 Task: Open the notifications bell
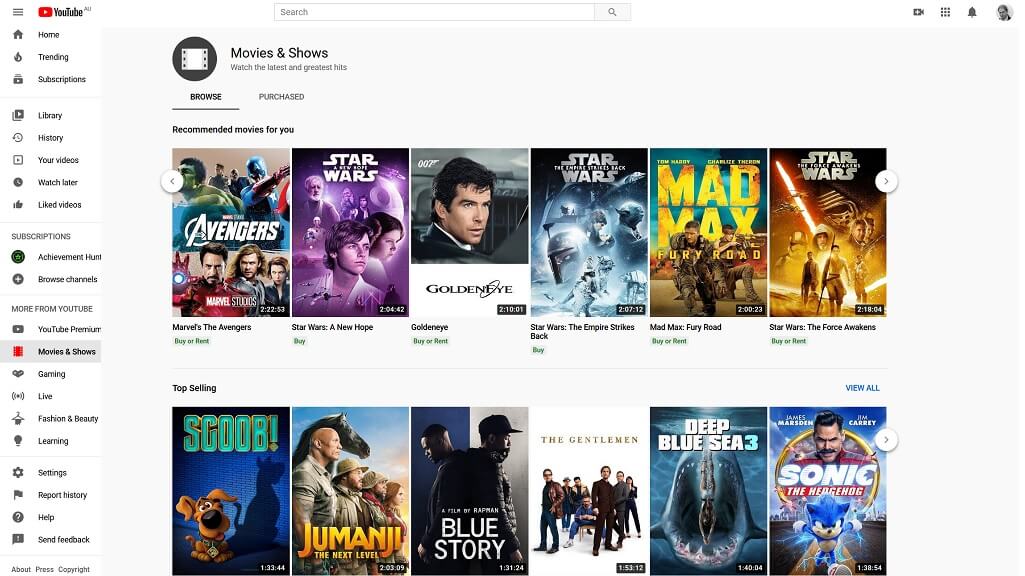pos(969,11)
